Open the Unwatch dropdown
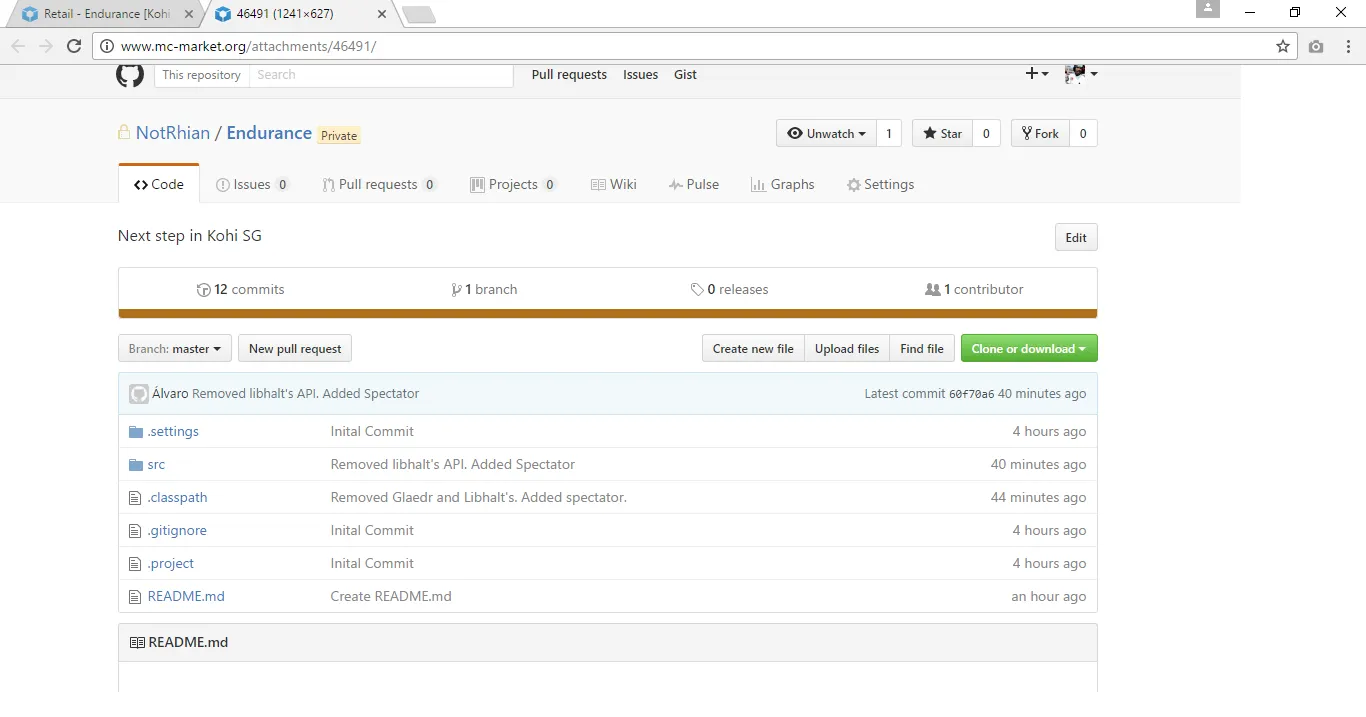This screenshot has width=1366, height=717. click(x=826, y=133)
